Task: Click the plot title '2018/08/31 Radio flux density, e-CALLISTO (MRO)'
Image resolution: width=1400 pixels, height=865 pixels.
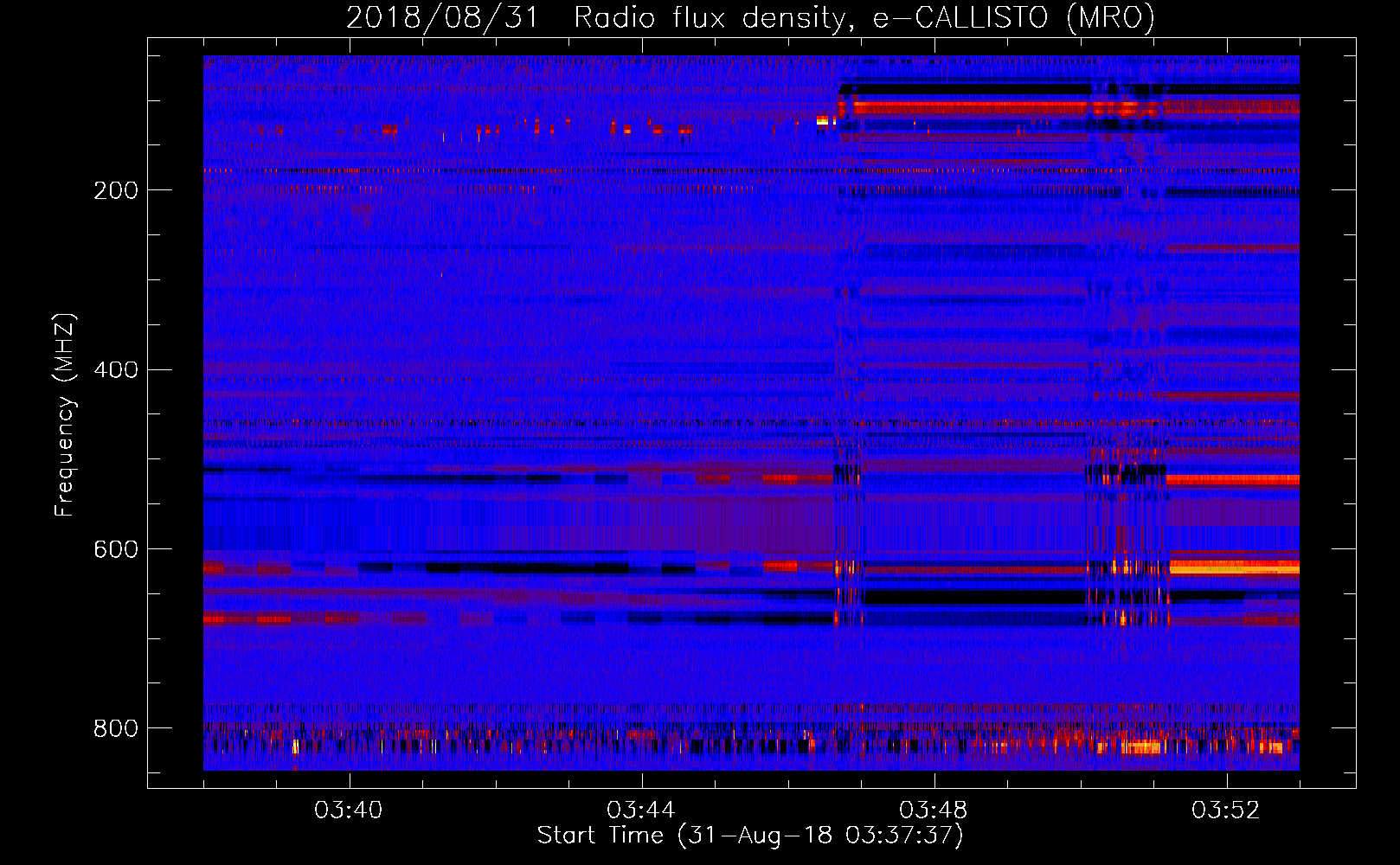Action: pos(750,17)
